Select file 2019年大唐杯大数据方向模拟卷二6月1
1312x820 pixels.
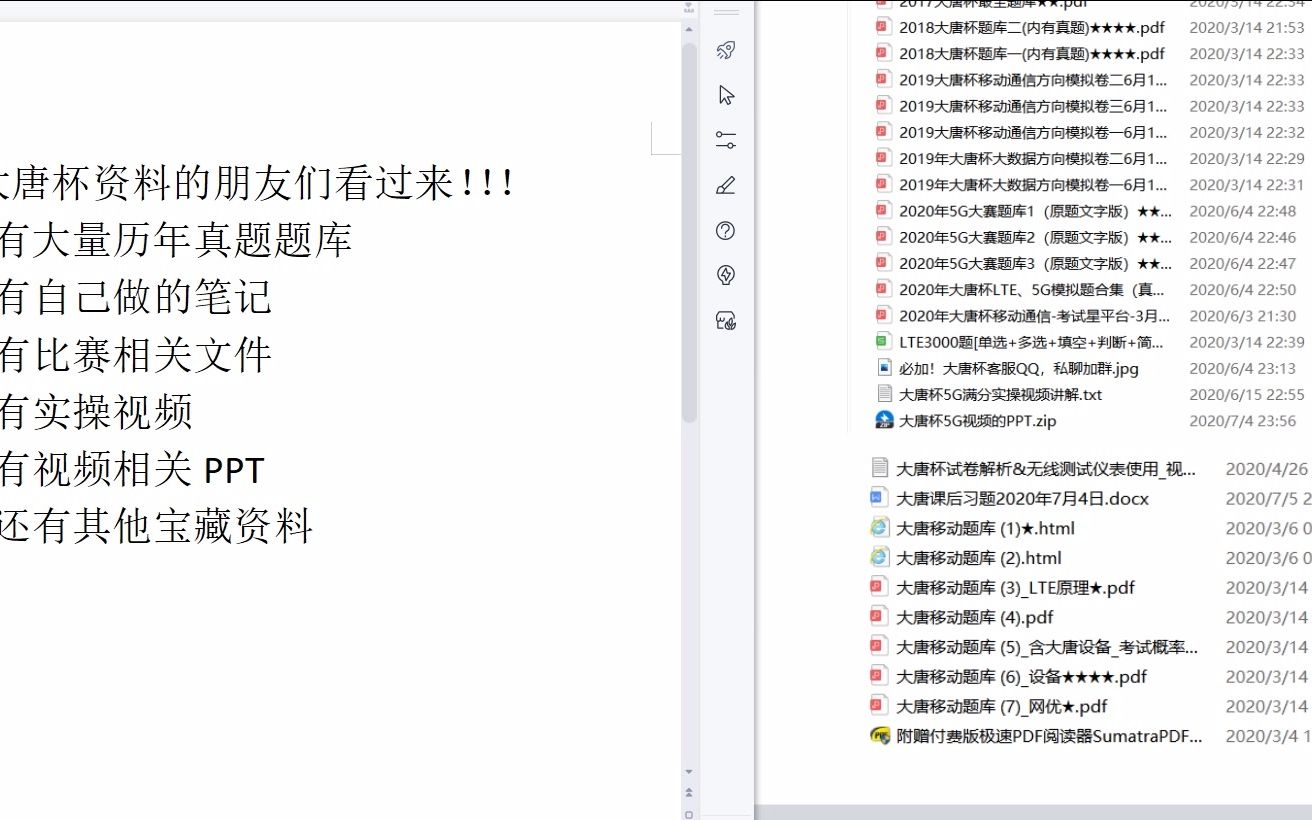(1033, 158)
